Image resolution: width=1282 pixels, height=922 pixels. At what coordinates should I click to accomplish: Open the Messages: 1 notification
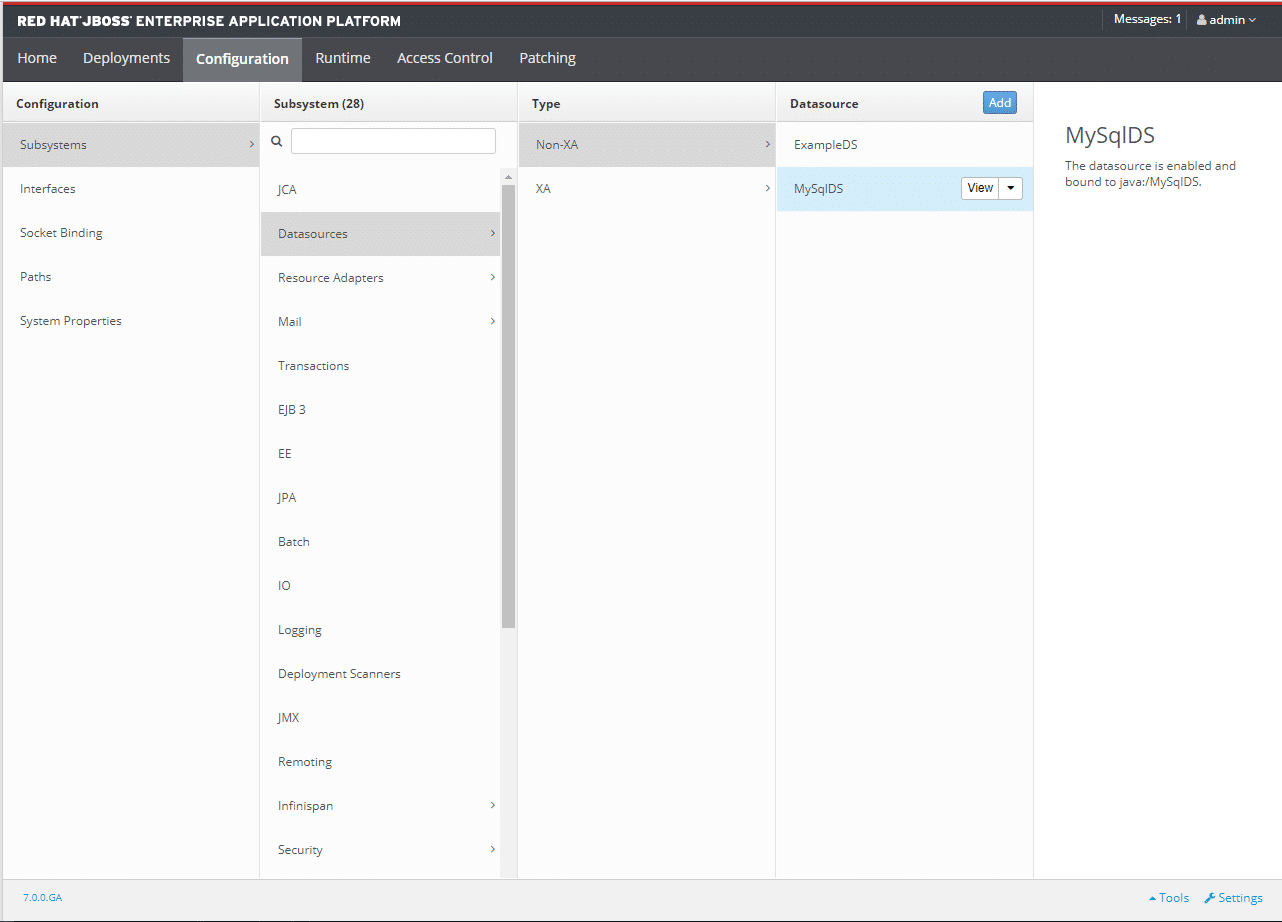(x=1147, y=20)
